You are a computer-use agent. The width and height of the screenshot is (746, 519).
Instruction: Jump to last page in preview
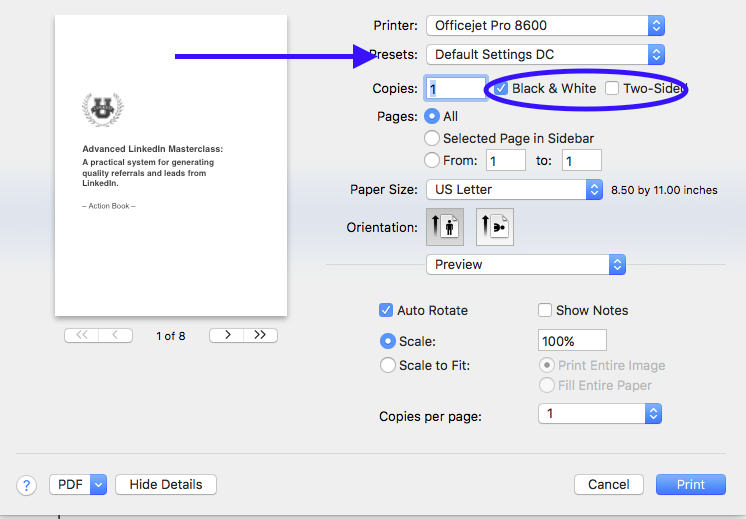260,335
